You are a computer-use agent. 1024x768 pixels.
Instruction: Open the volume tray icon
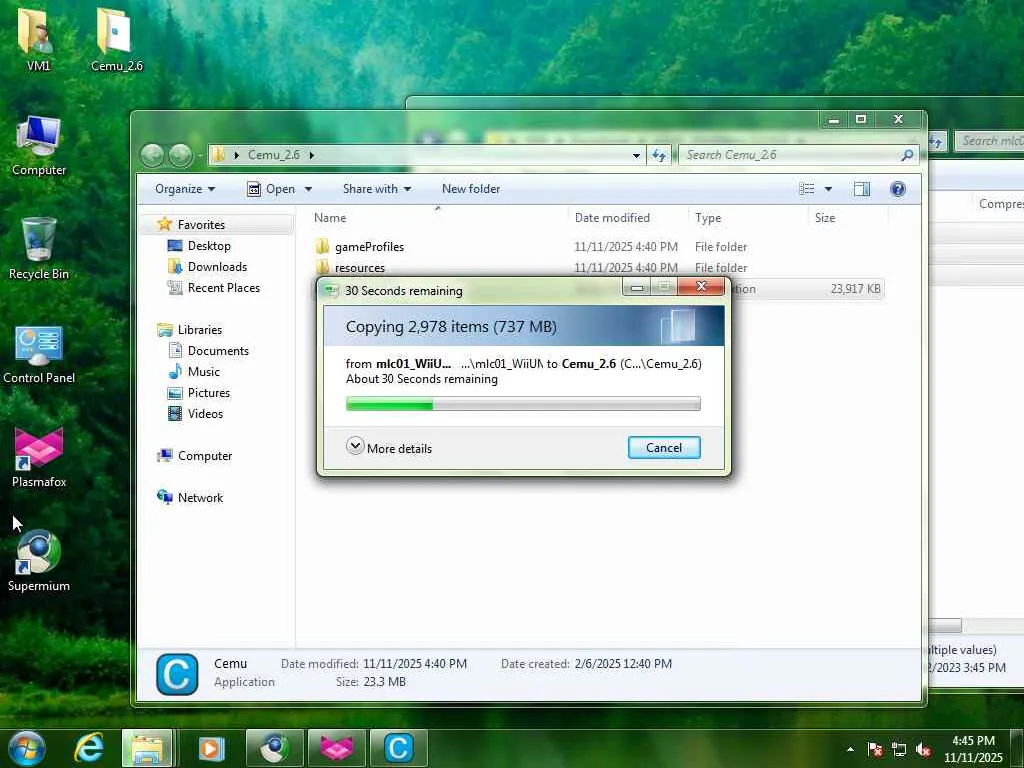coord(923,749)
